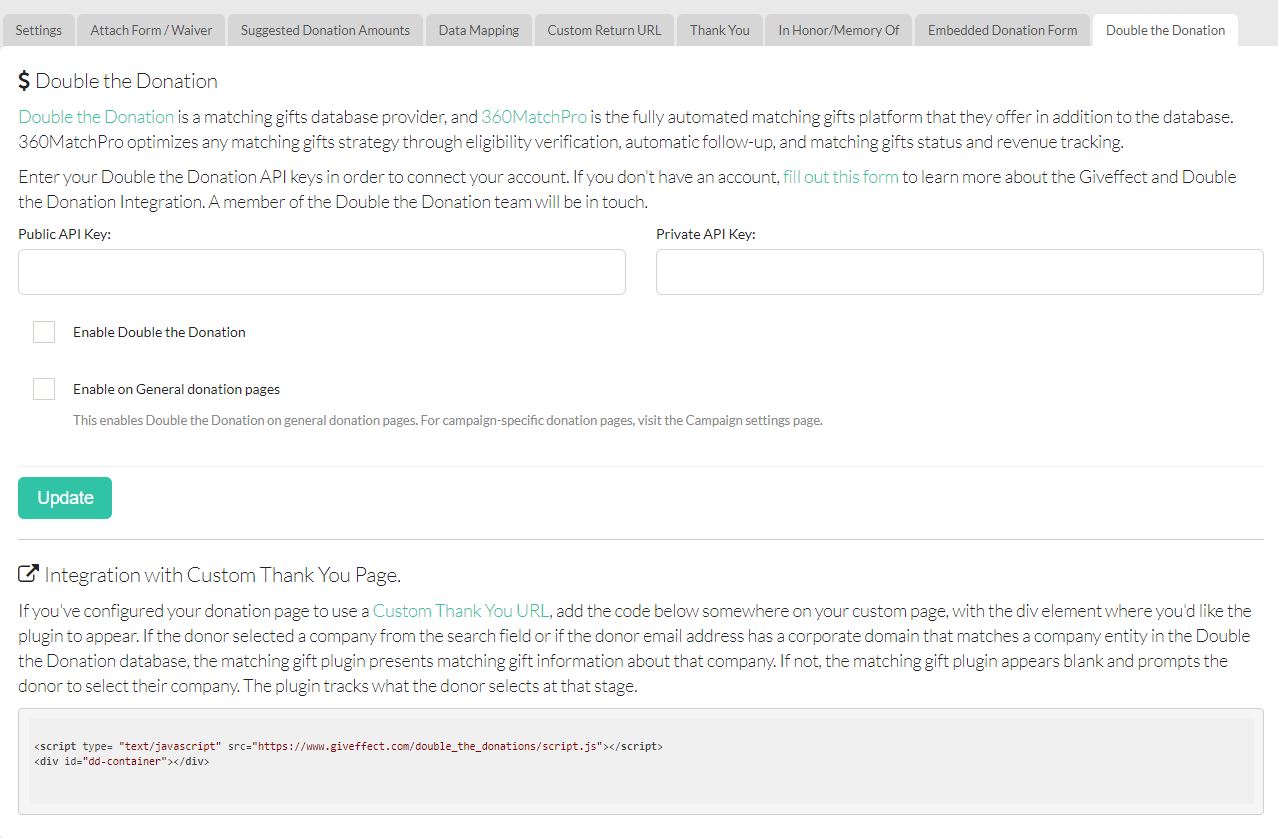Viewport: 1278px width, 838px height.
Task: Focus the Public API Key field
Action: tap(322, 272)
